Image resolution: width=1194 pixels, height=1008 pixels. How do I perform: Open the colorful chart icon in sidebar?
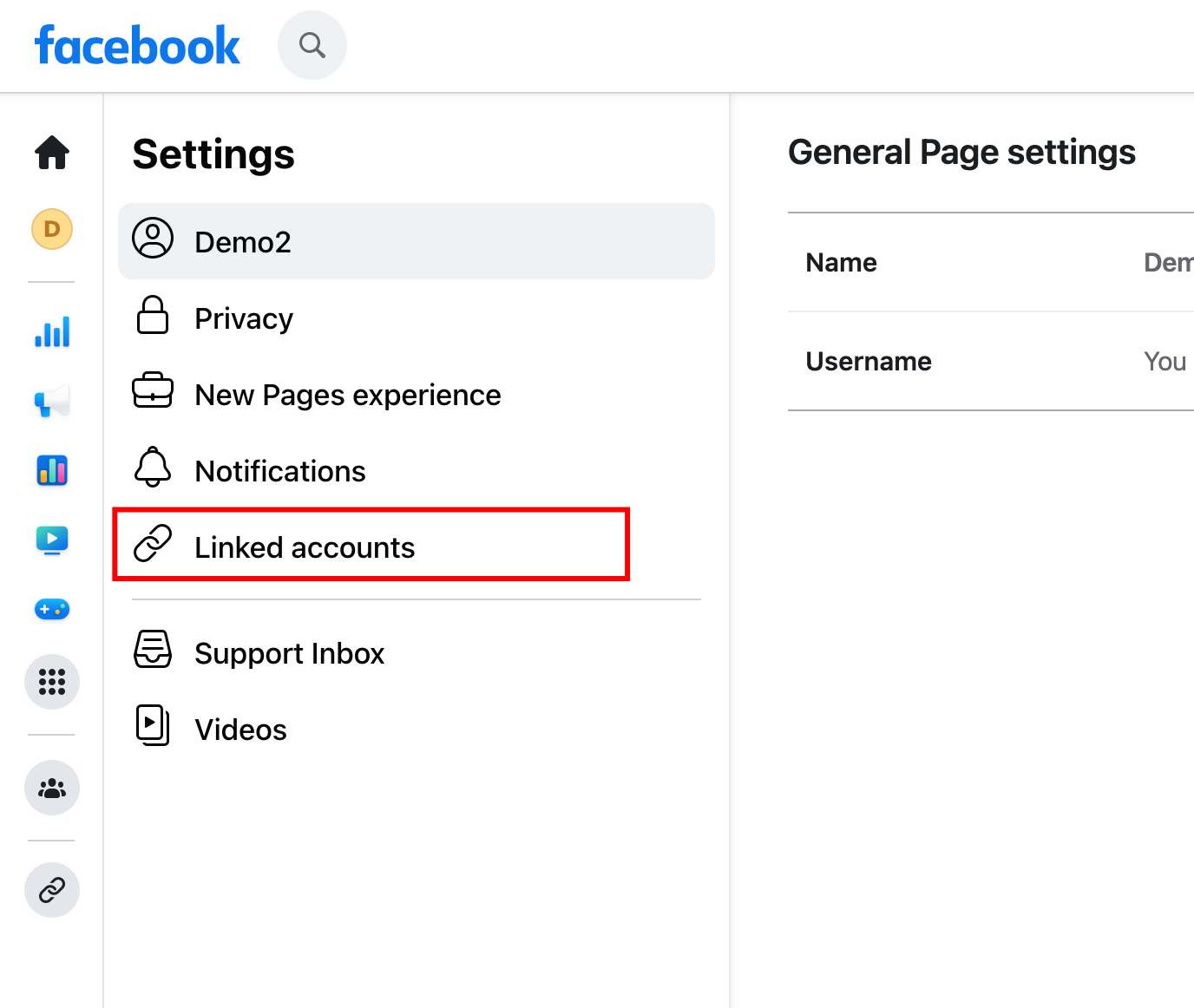[x=52, y=470]
